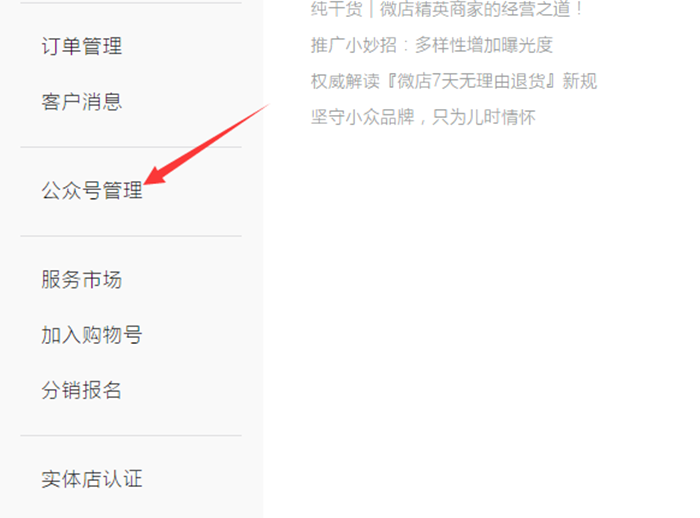Sign up for distribution via 分销报名
Screen dimensions: 700x518
pos(82,390)
